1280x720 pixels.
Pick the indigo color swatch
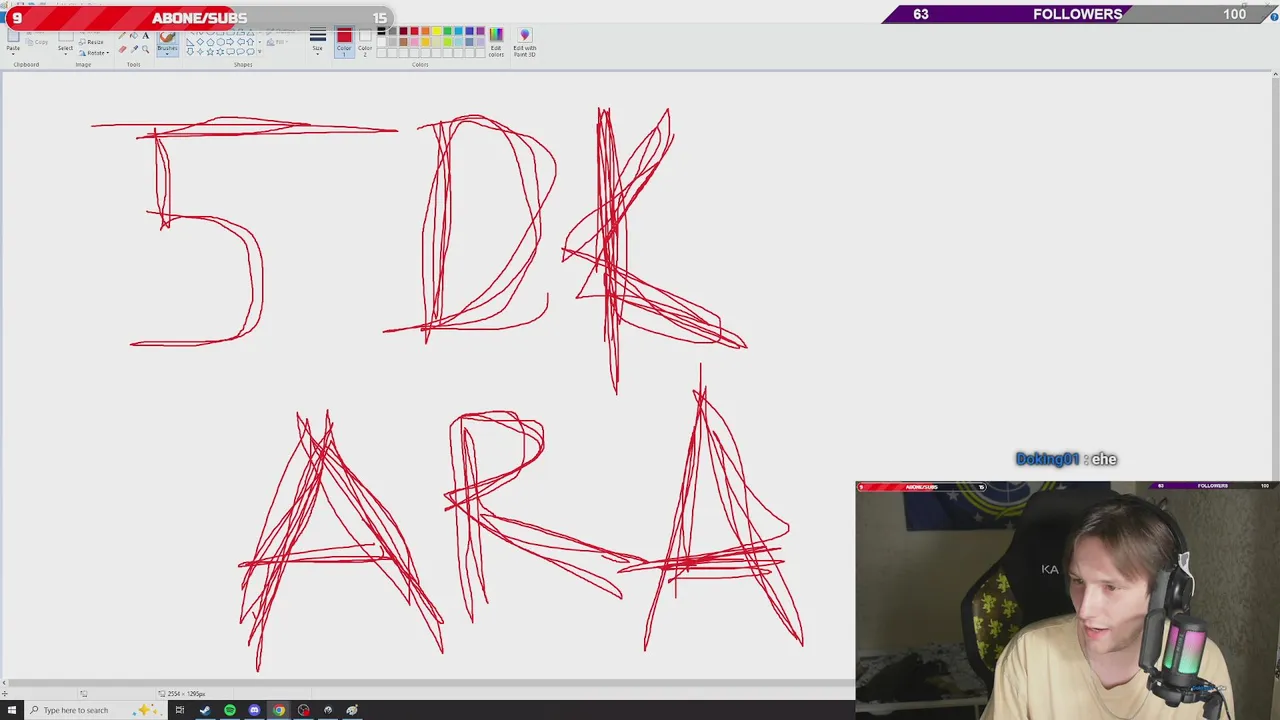[x=469, y=31]
